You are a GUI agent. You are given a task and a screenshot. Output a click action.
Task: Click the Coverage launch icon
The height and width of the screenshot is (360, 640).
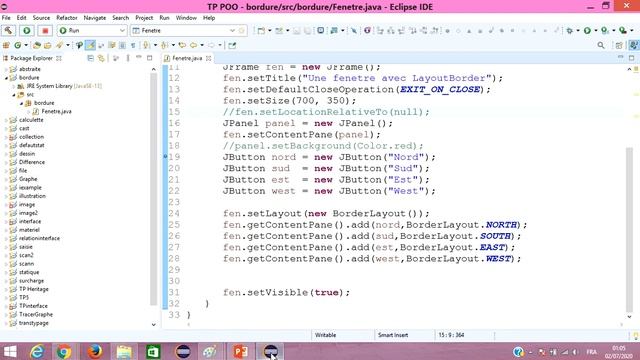[x=605, y=31]
